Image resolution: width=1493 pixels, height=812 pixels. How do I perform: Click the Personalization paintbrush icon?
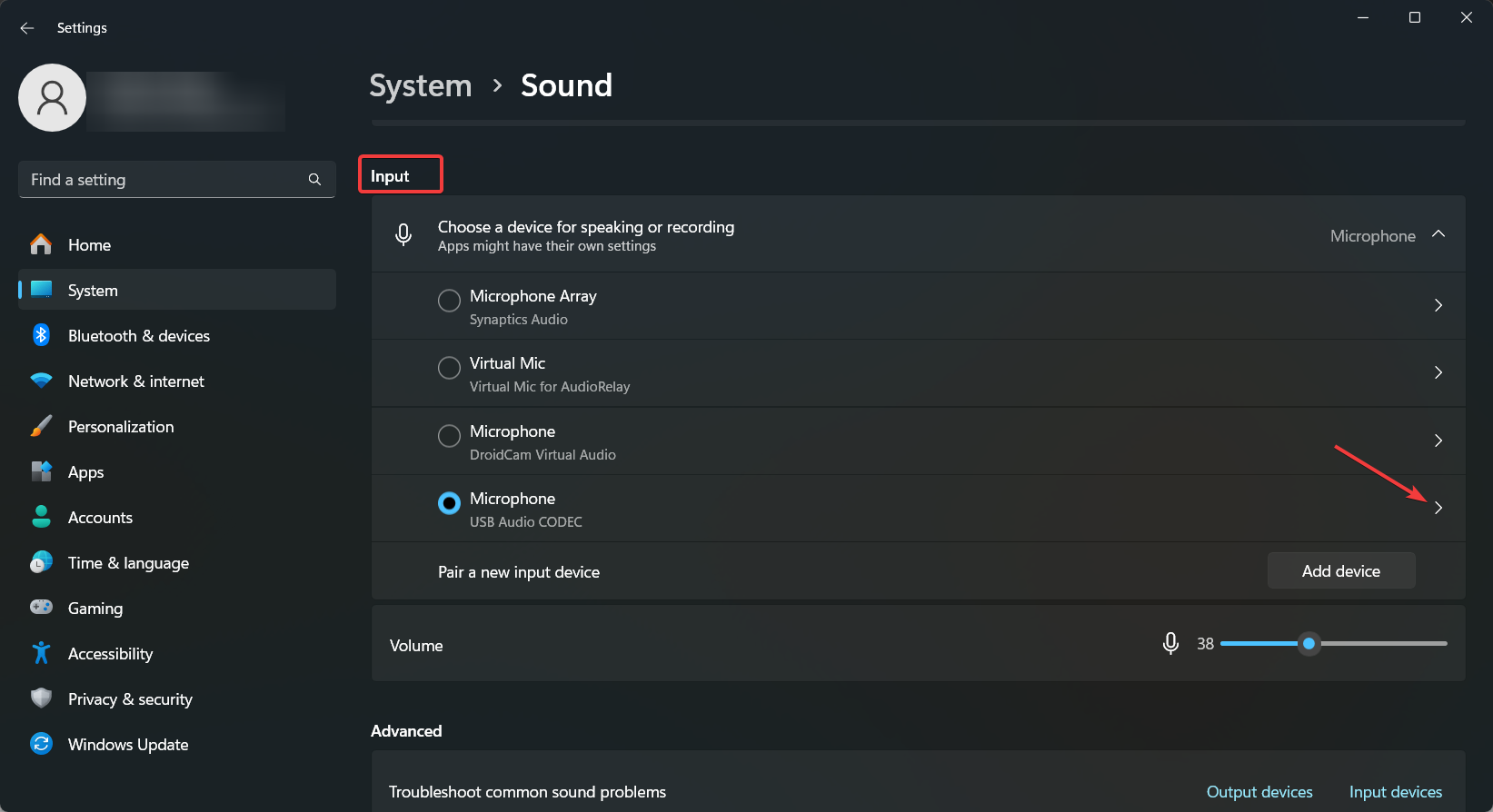pyautogui.click(x=41, y=426)
